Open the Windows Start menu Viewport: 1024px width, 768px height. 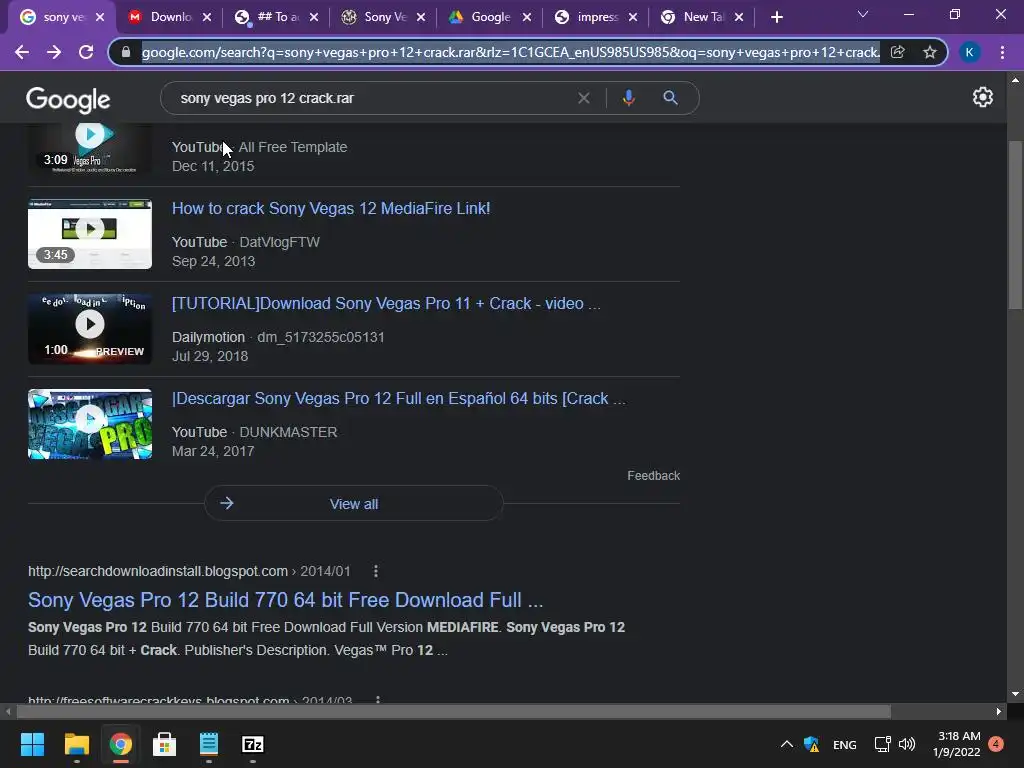point(32,744)
